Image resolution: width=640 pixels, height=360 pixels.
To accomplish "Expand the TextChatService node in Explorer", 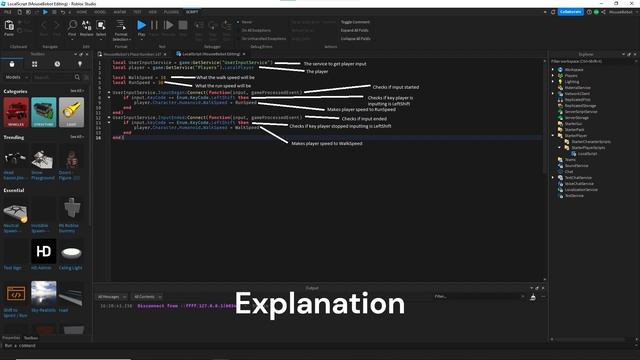I will coord(553,178).
